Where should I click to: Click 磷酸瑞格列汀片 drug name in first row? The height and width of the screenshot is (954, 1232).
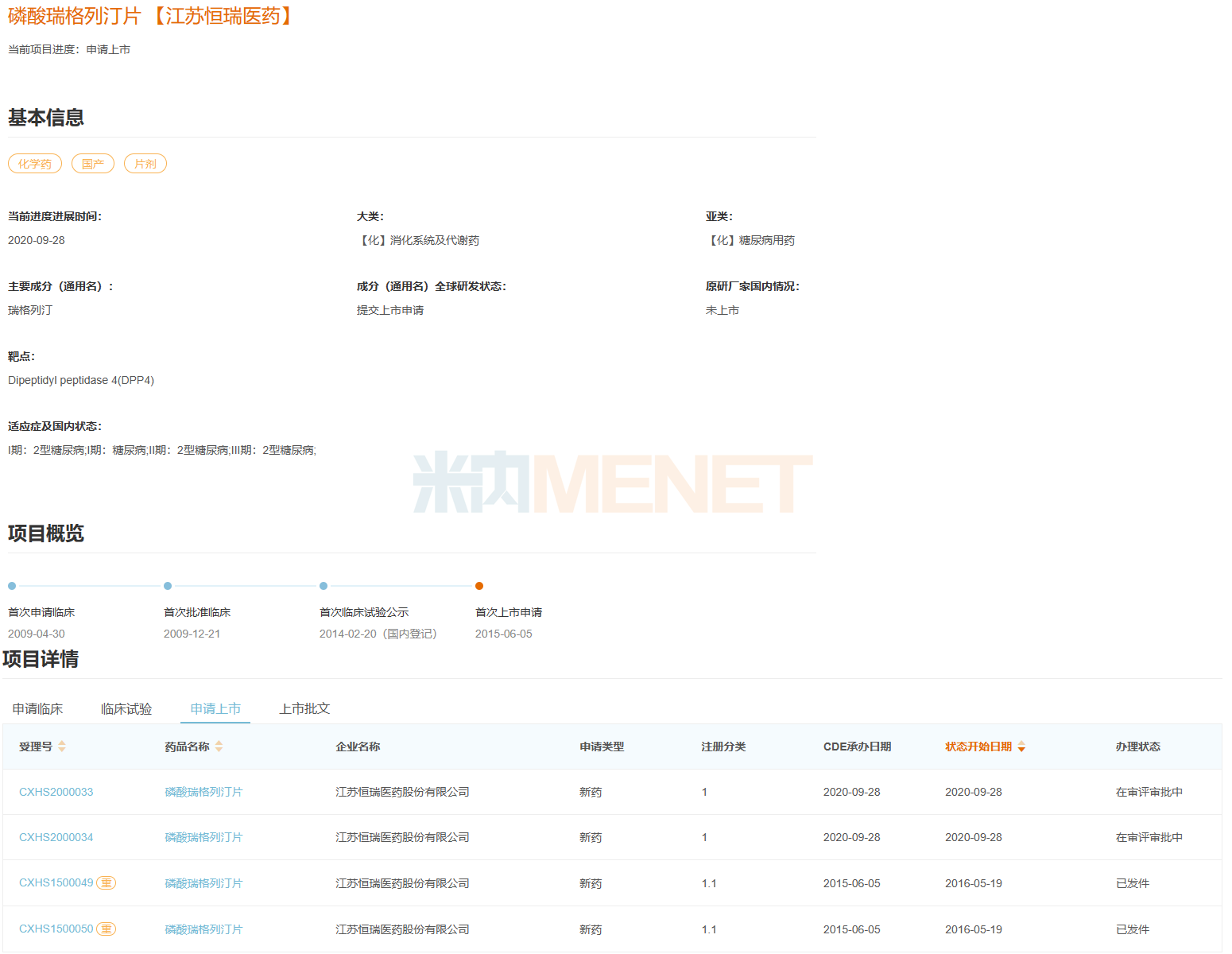[203, 793]
